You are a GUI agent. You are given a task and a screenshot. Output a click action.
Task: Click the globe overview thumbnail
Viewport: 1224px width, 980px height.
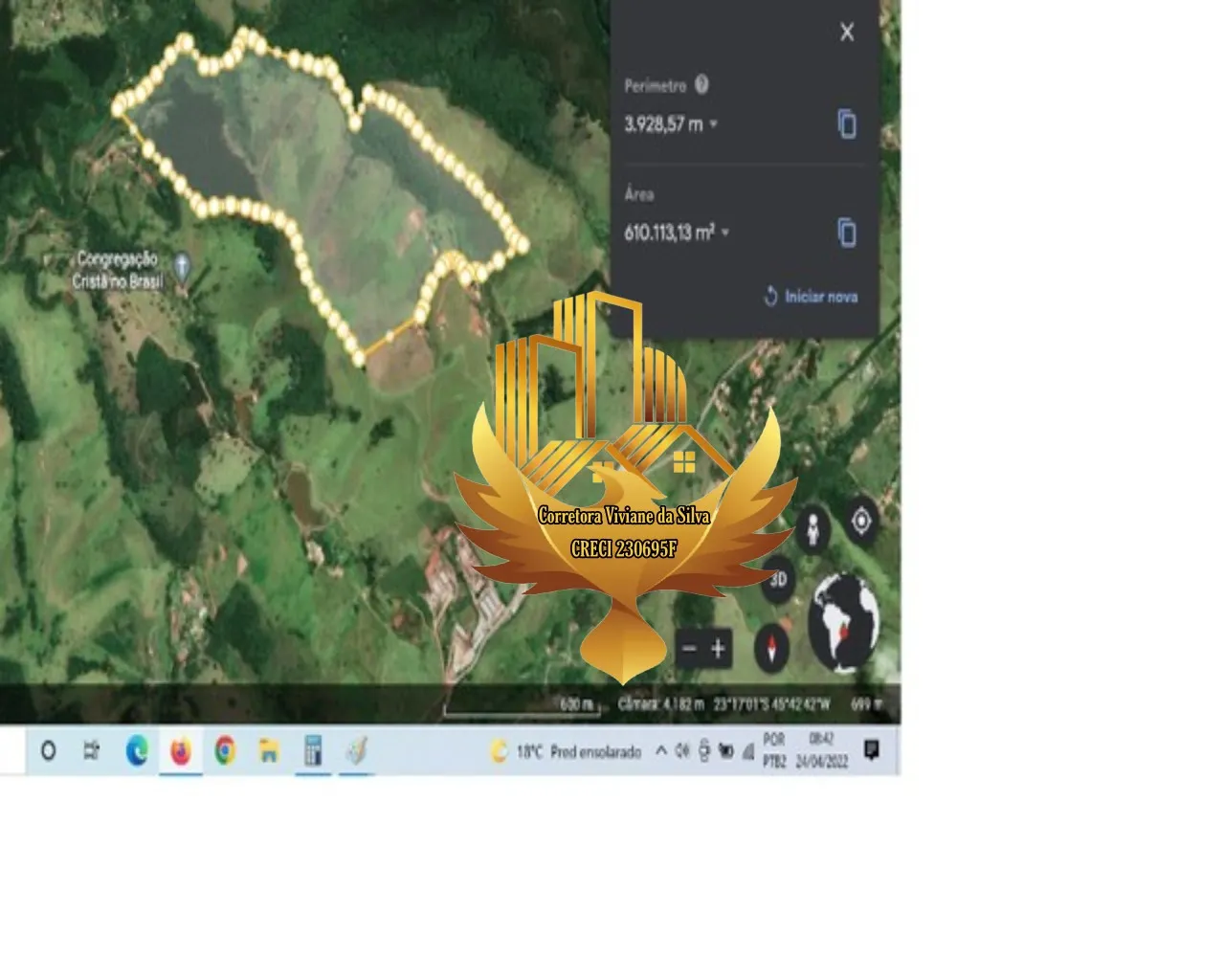pos(843,622)
